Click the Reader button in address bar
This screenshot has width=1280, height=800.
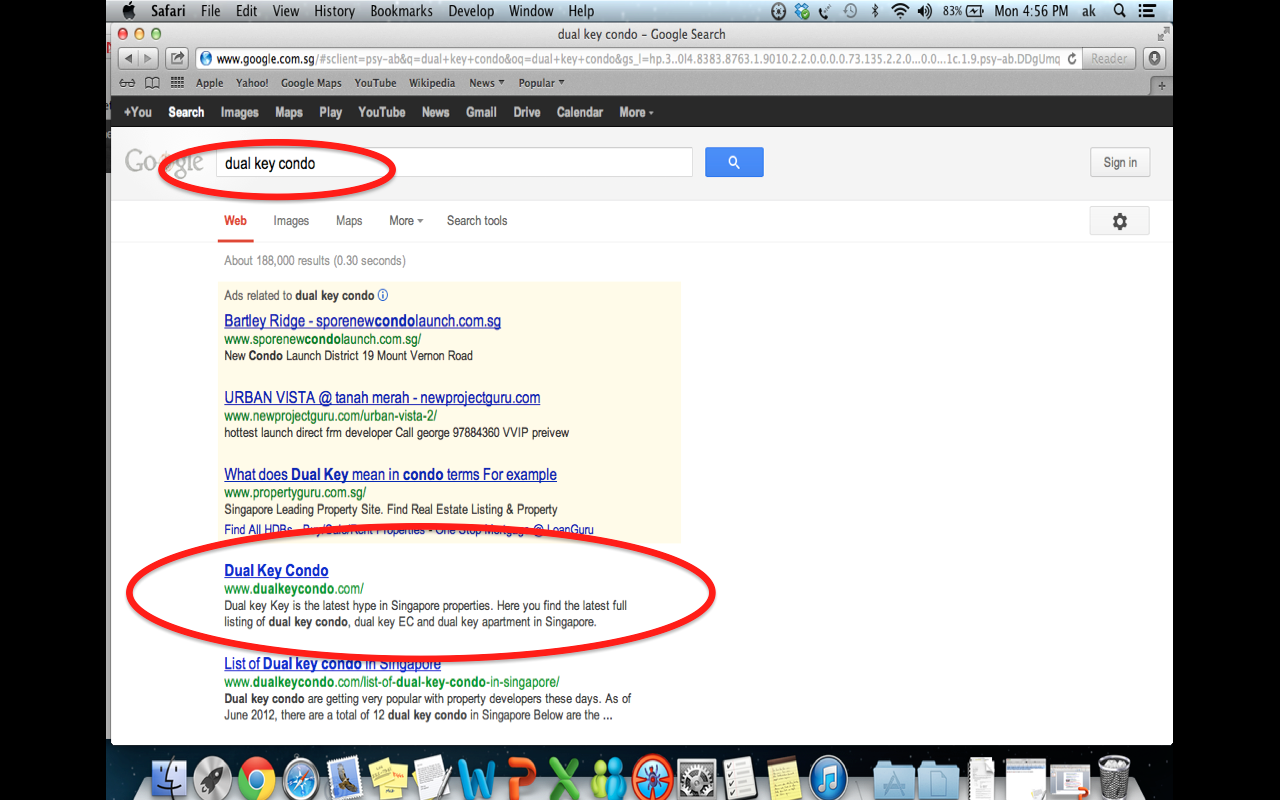[1109, 59]
